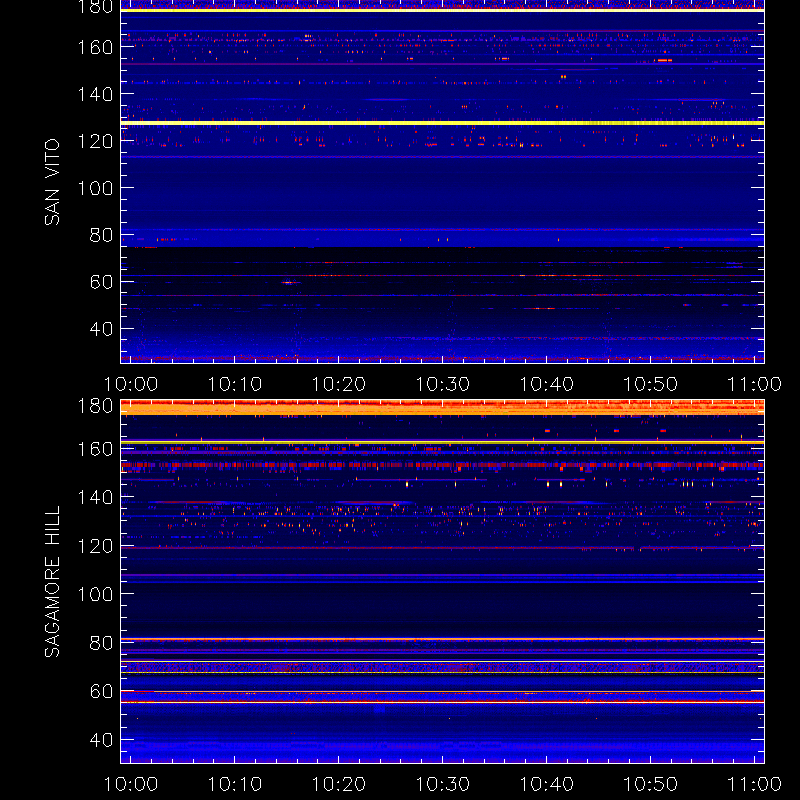Click the SAN VITO axis title
Viewport: 800px width, 800px height.
[x=52, y=182]
